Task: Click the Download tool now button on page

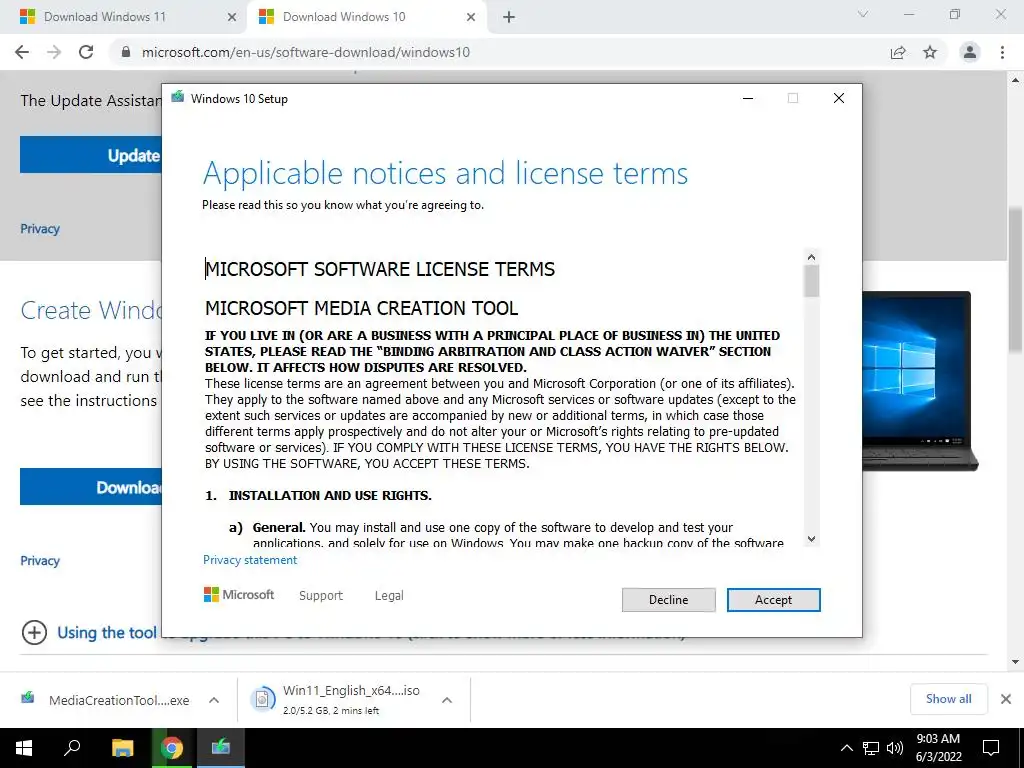Action: [91, 487]
